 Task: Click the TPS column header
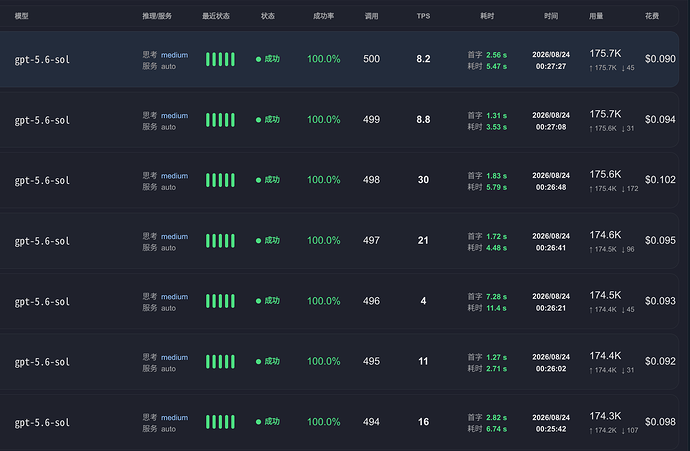(423, 16)
